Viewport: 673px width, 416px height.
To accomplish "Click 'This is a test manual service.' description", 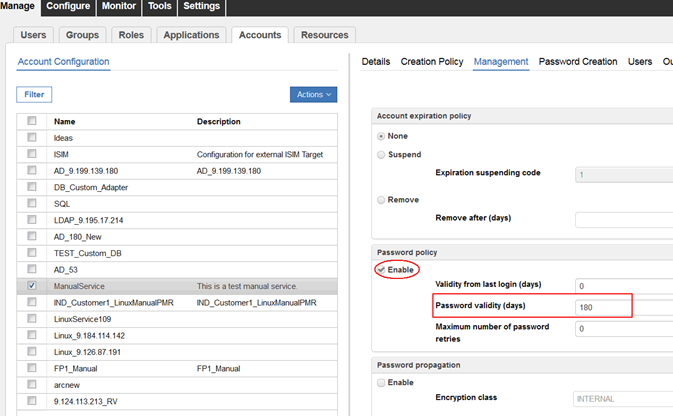I will (247, 286).
